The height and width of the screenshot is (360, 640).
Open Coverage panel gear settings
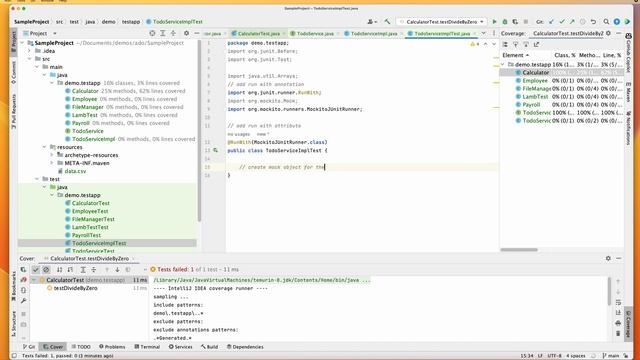click(x=608, y=33)
